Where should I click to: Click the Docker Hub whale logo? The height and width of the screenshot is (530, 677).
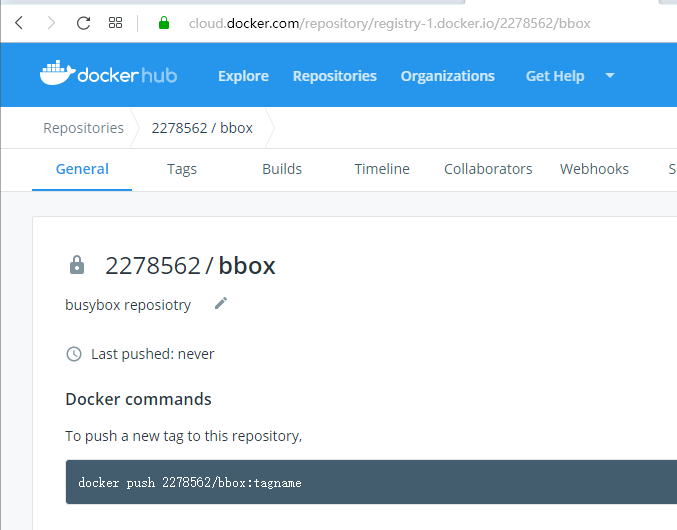coord(108,74)
